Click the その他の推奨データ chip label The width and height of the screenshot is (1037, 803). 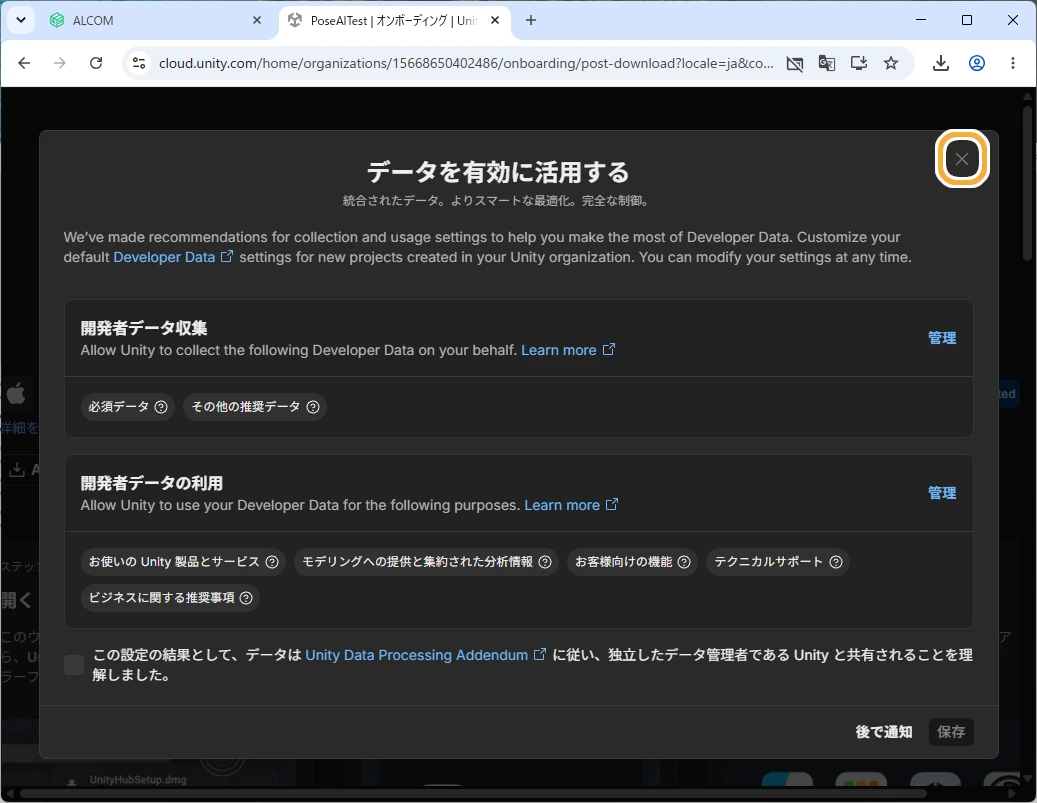pyautogui.click(x=246, y=407)
